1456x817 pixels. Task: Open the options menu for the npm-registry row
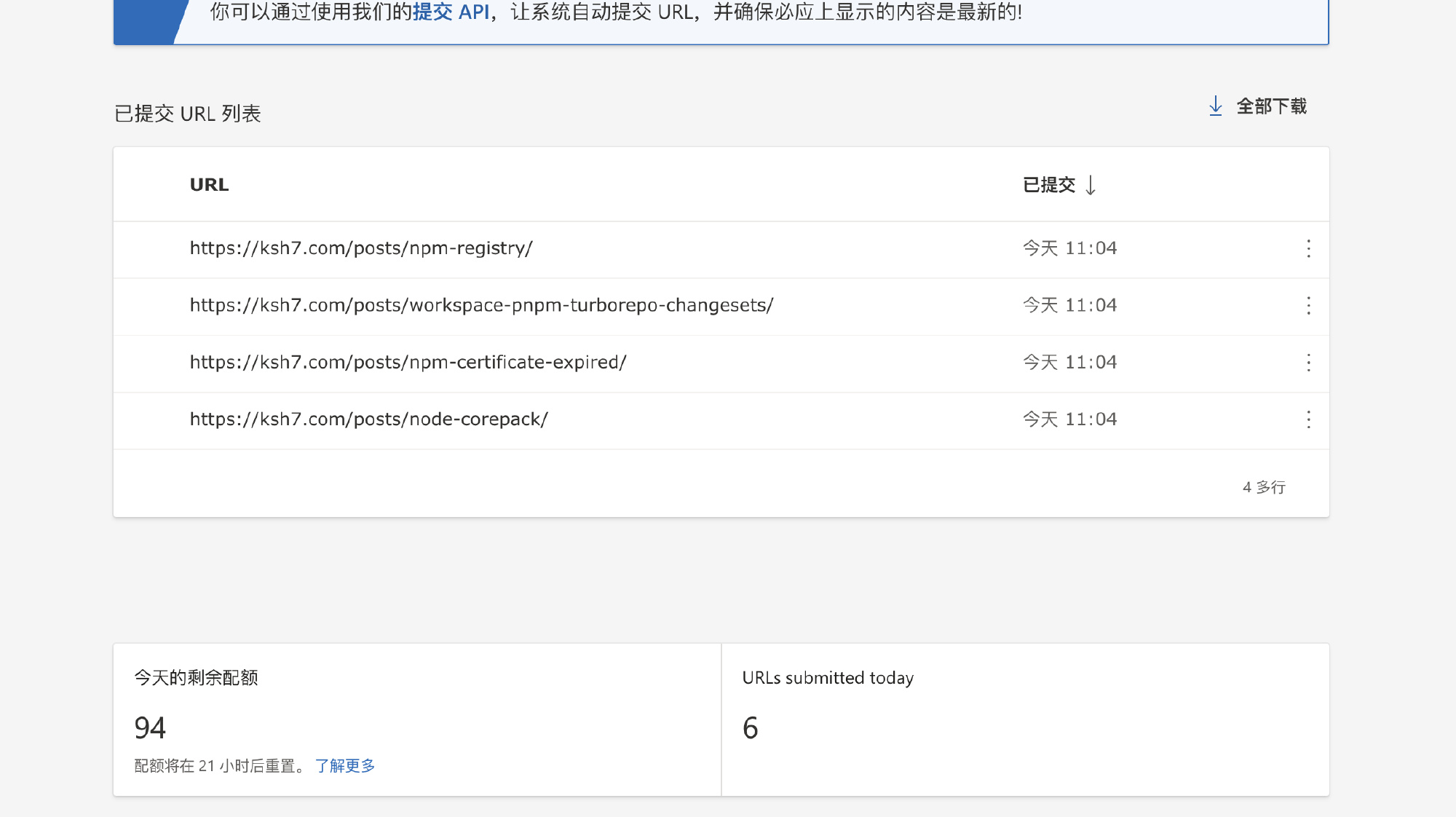pos(1308,249)
